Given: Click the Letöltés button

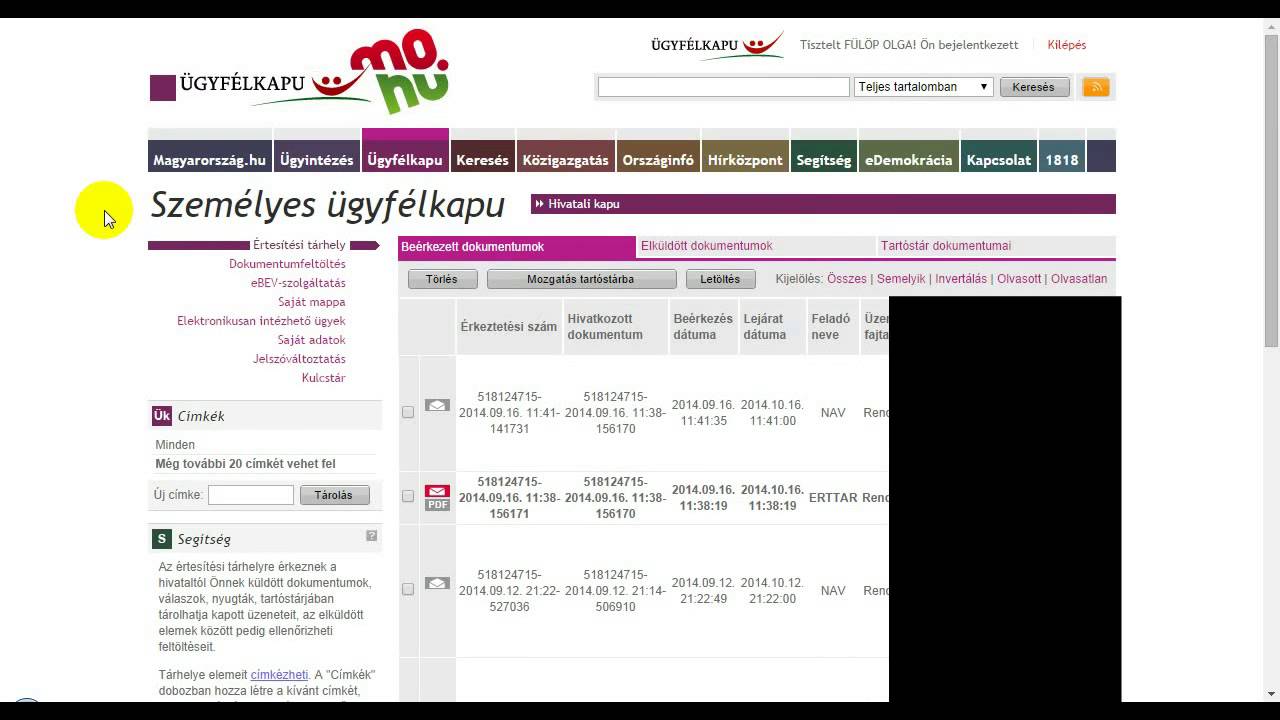Looking at the screenshot, I should pyautogui.click(x=720, y=279).
